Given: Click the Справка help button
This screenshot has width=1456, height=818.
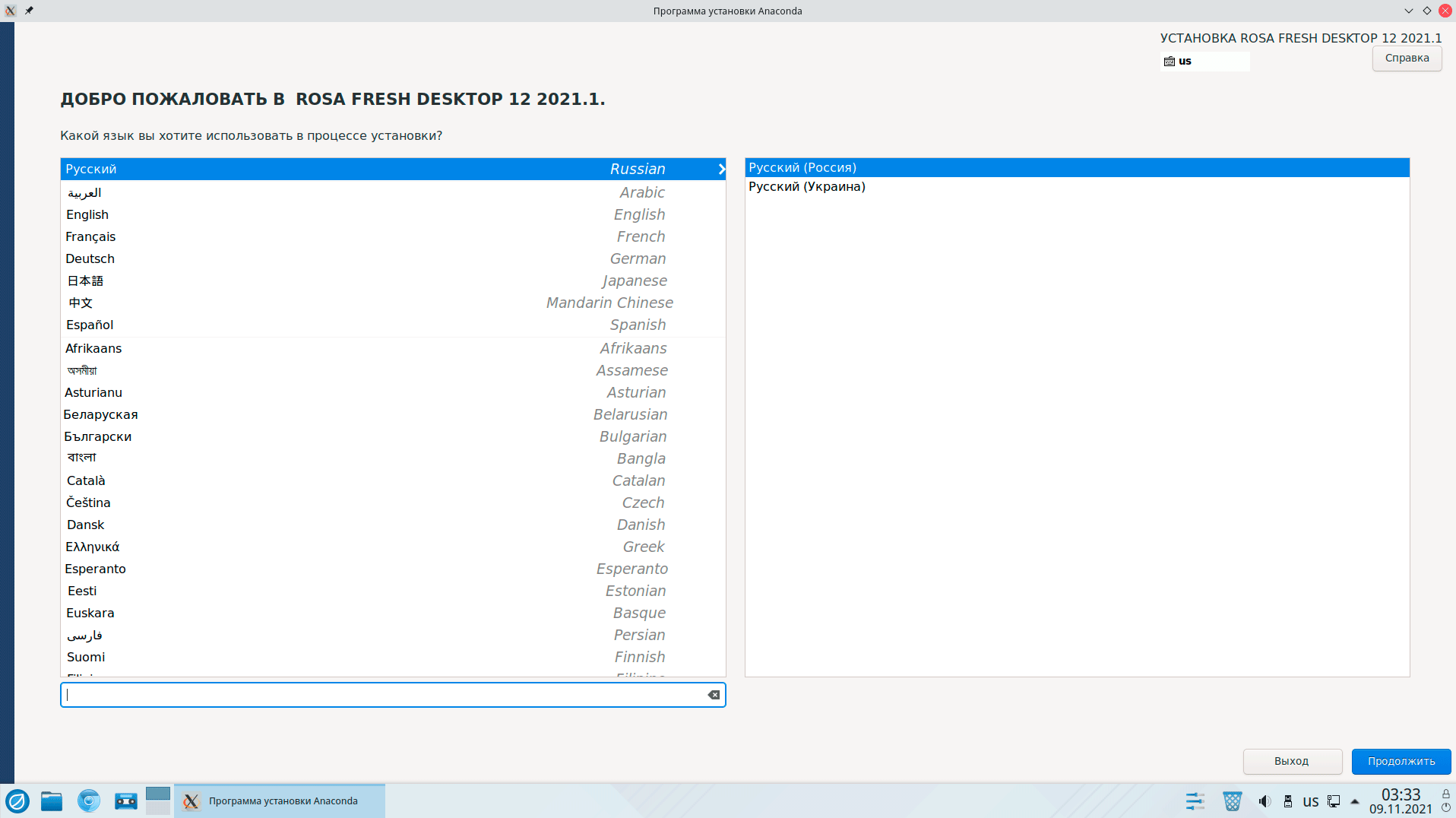Looking at the screenshot, I should click(1407, 59).
